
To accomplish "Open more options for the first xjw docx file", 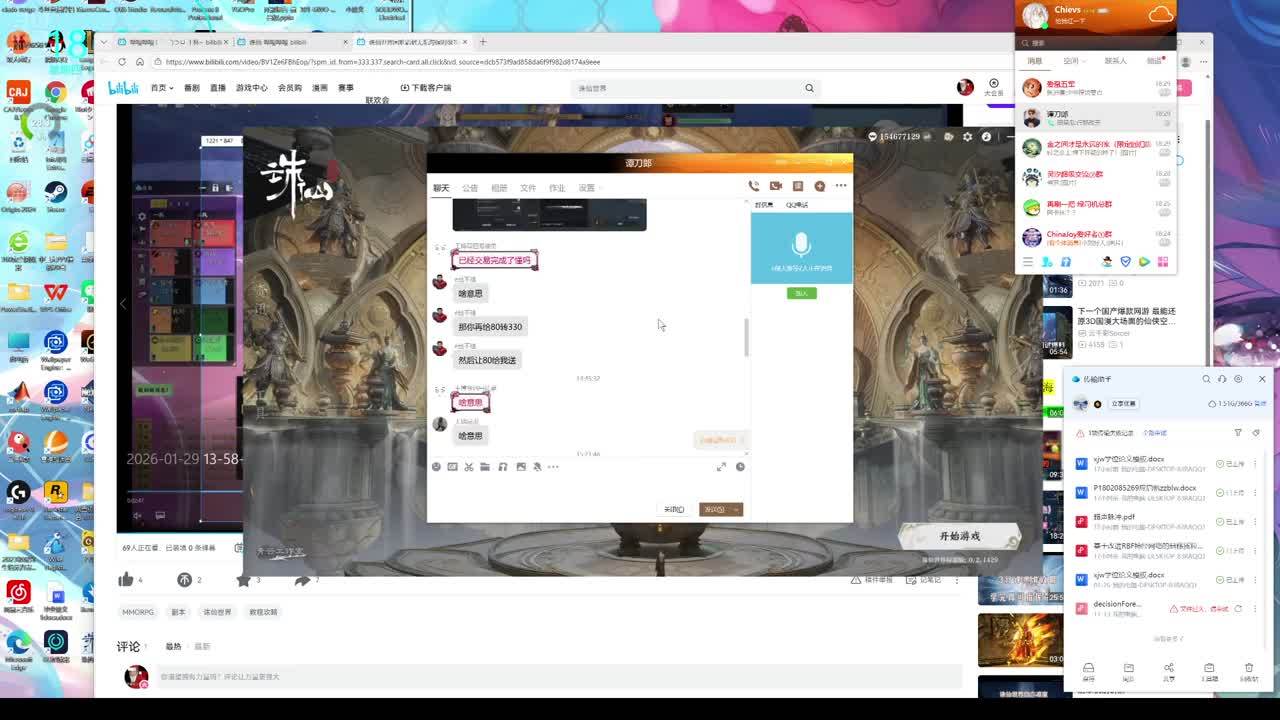I will coord(1254,464).
